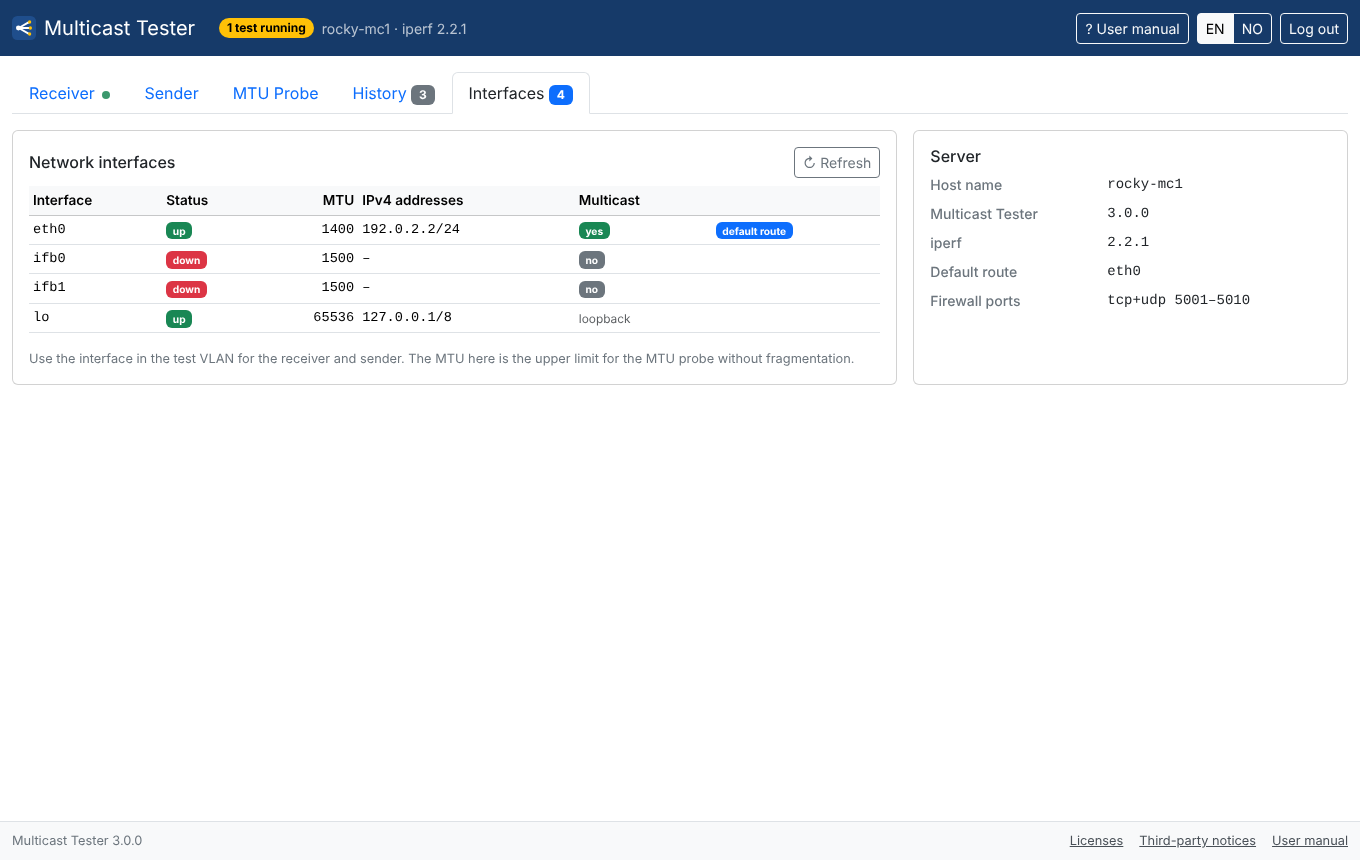The width and height of the screenshot is (1360, 860).
Task: Click the Status column header
Action: click(187, 200)
